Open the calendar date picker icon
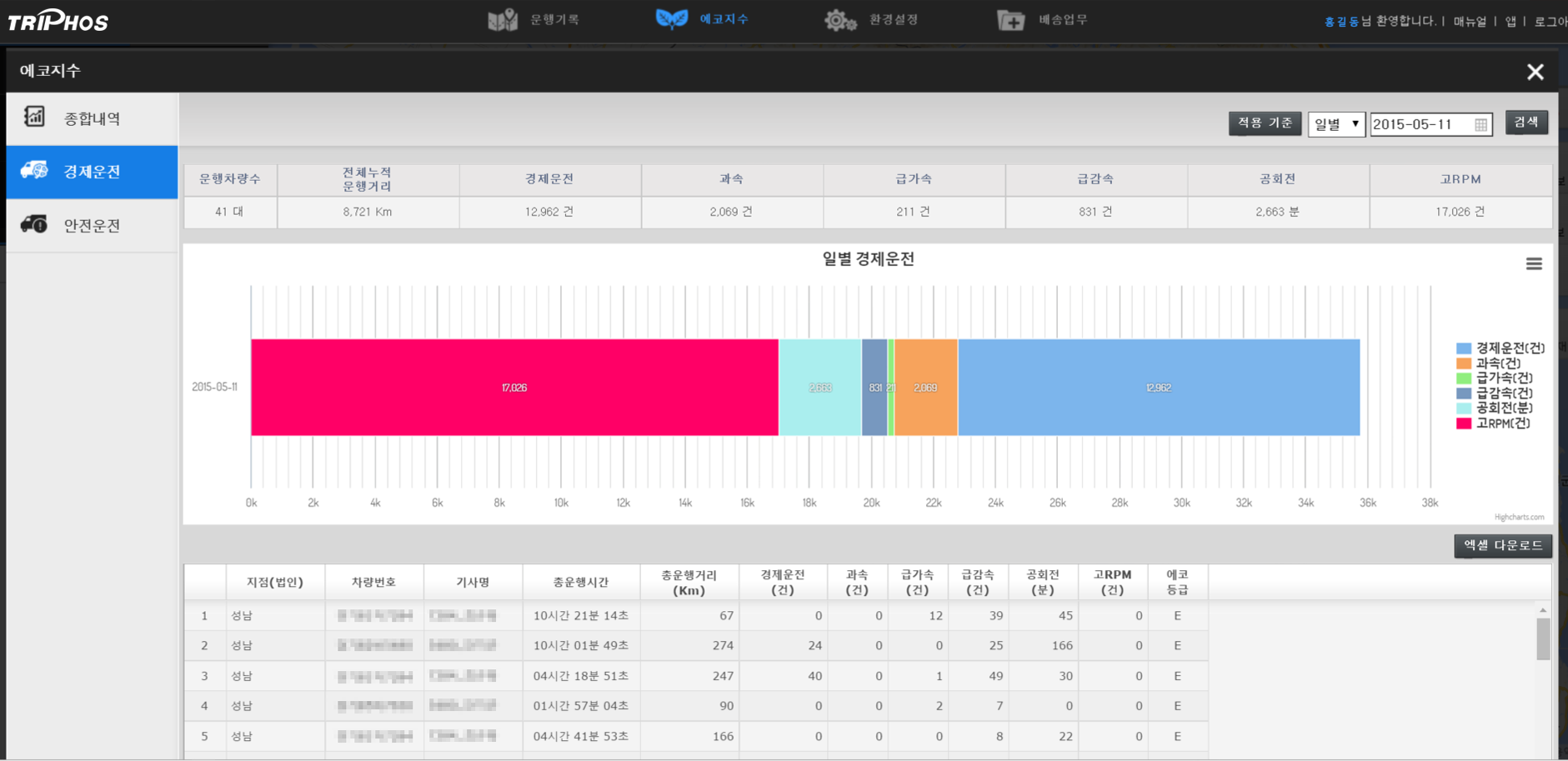This screenshot has width=1568, height=761. [1480, 125]
